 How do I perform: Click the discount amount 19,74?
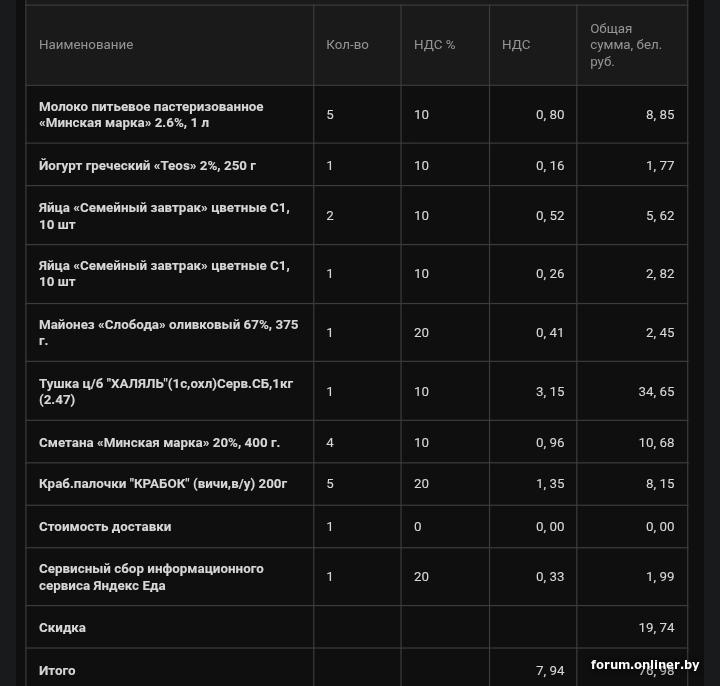pos(656,628)
